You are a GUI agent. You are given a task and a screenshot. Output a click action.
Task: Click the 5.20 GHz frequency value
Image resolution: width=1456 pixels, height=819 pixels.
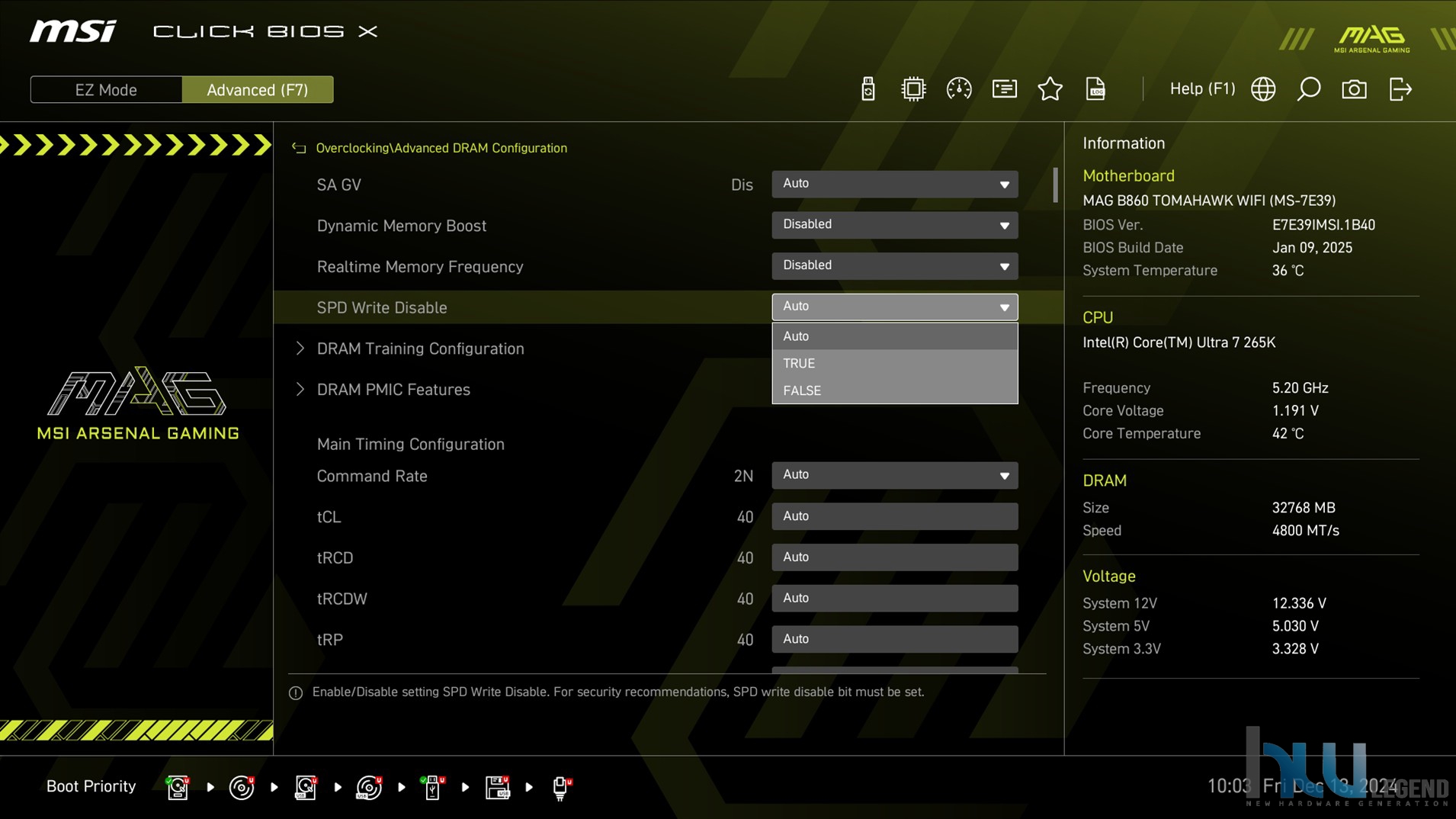coord(1300,388)
